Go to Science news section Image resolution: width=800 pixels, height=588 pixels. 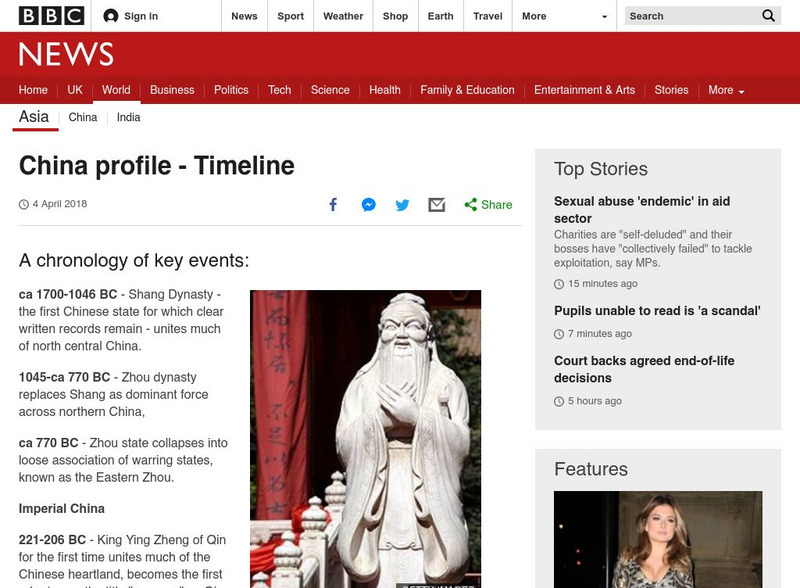coord(330,90)
